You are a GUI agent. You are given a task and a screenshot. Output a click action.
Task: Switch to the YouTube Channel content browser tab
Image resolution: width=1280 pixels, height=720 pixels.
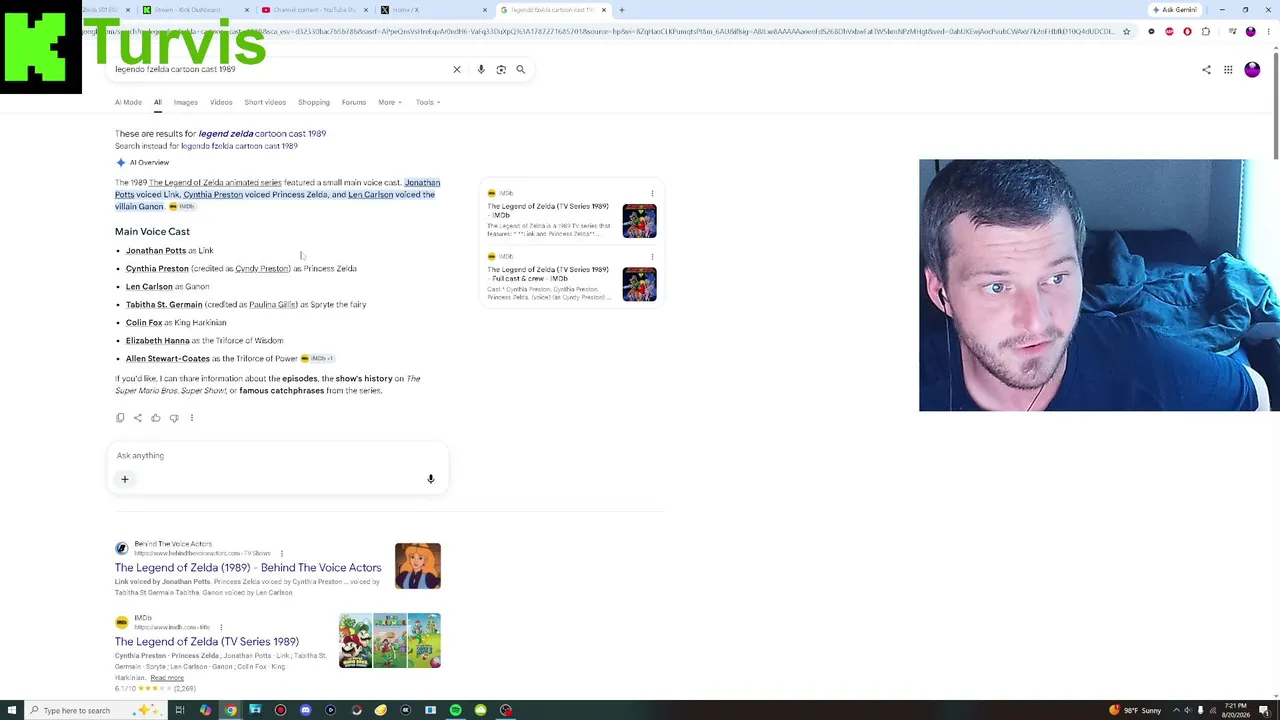click(x=314, y=10)
